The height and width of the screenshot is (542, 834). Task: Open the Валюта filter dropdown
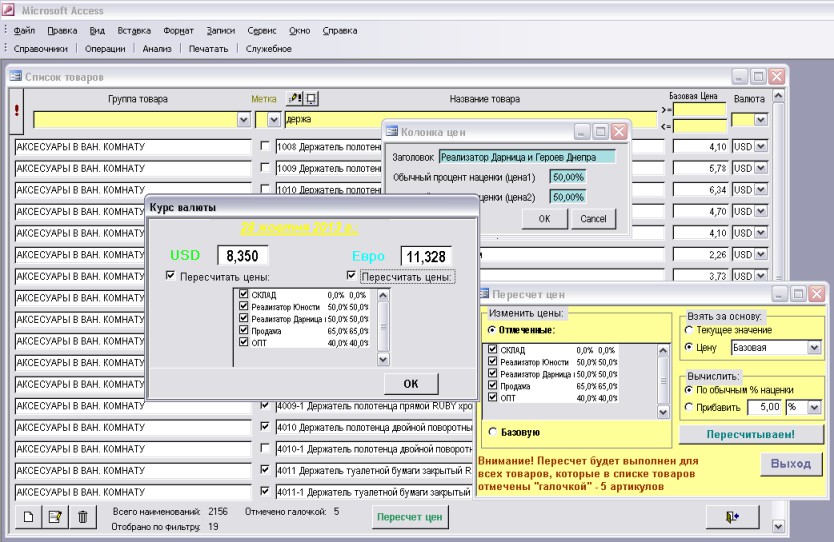click(x=761, y=120)
